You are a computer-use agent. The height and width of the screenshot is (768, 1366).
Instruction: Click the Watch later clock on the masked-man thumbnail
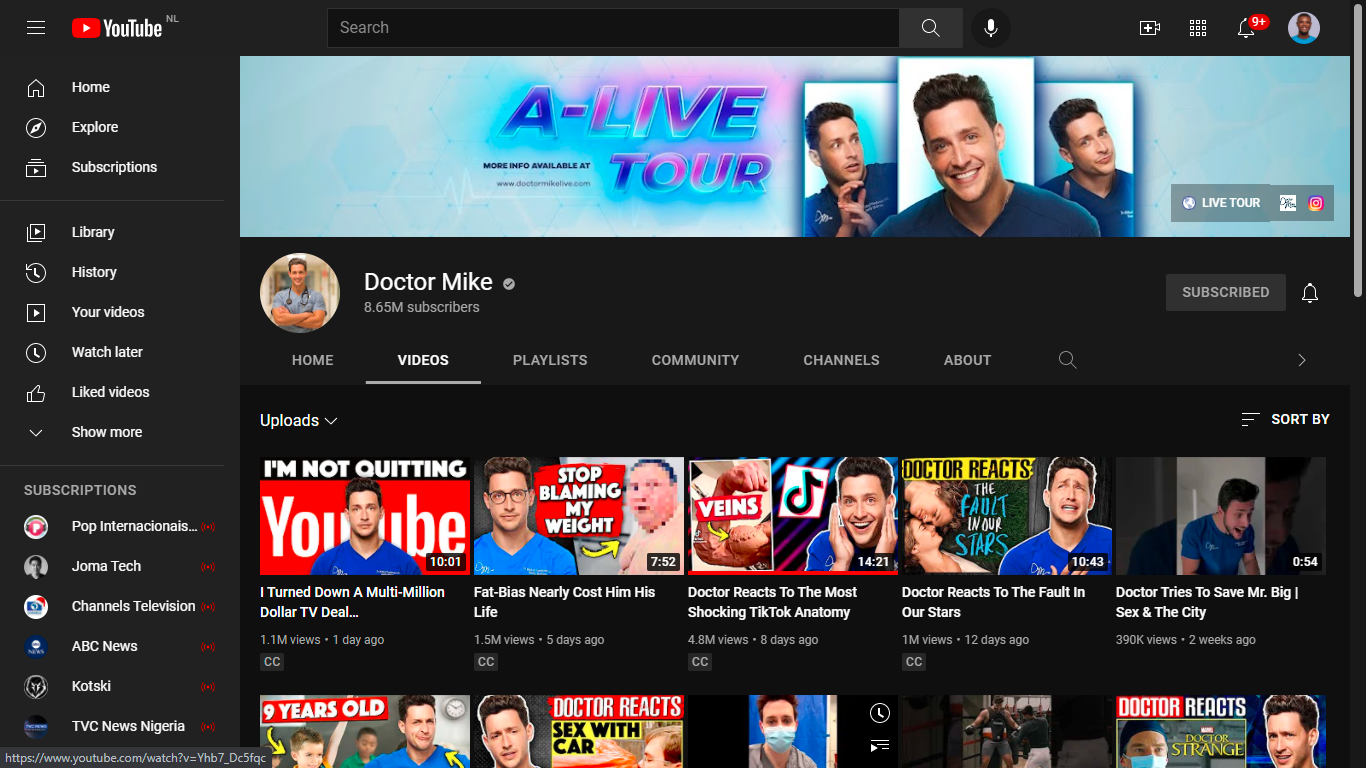click(880, 713)
